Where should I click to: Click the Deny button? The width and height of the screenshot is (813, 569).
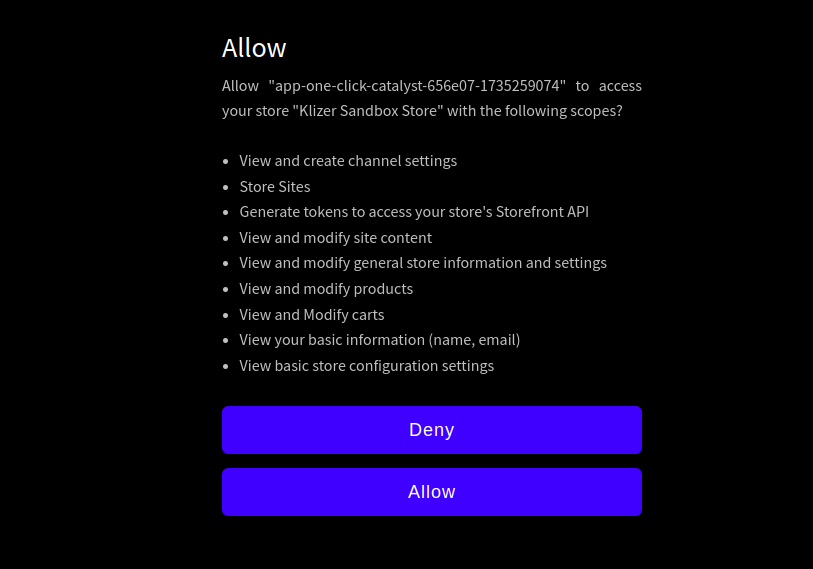pos(431,430)
